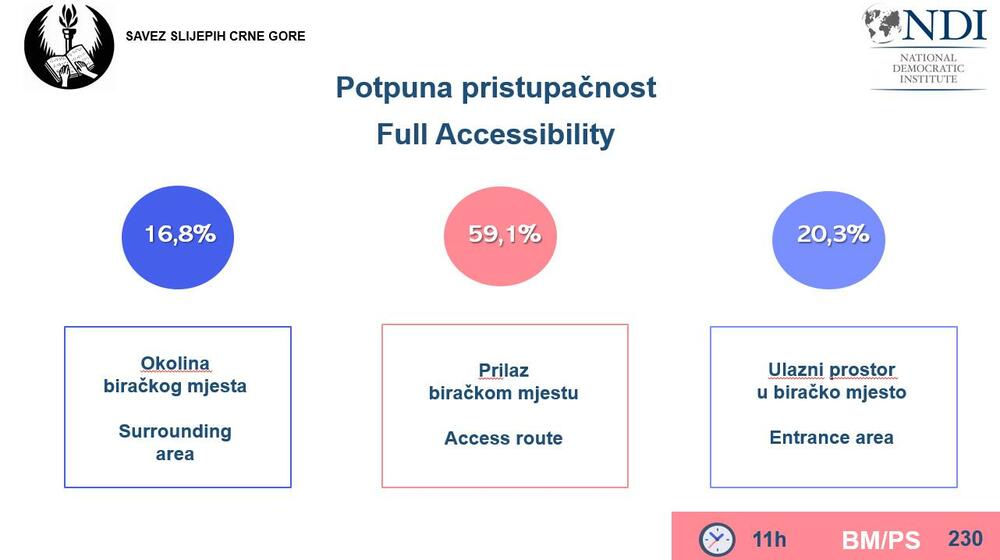This screenshot has height=560, width=1000.
Task: Select the 20,3% light blue circle
Action: click(832, 235)
